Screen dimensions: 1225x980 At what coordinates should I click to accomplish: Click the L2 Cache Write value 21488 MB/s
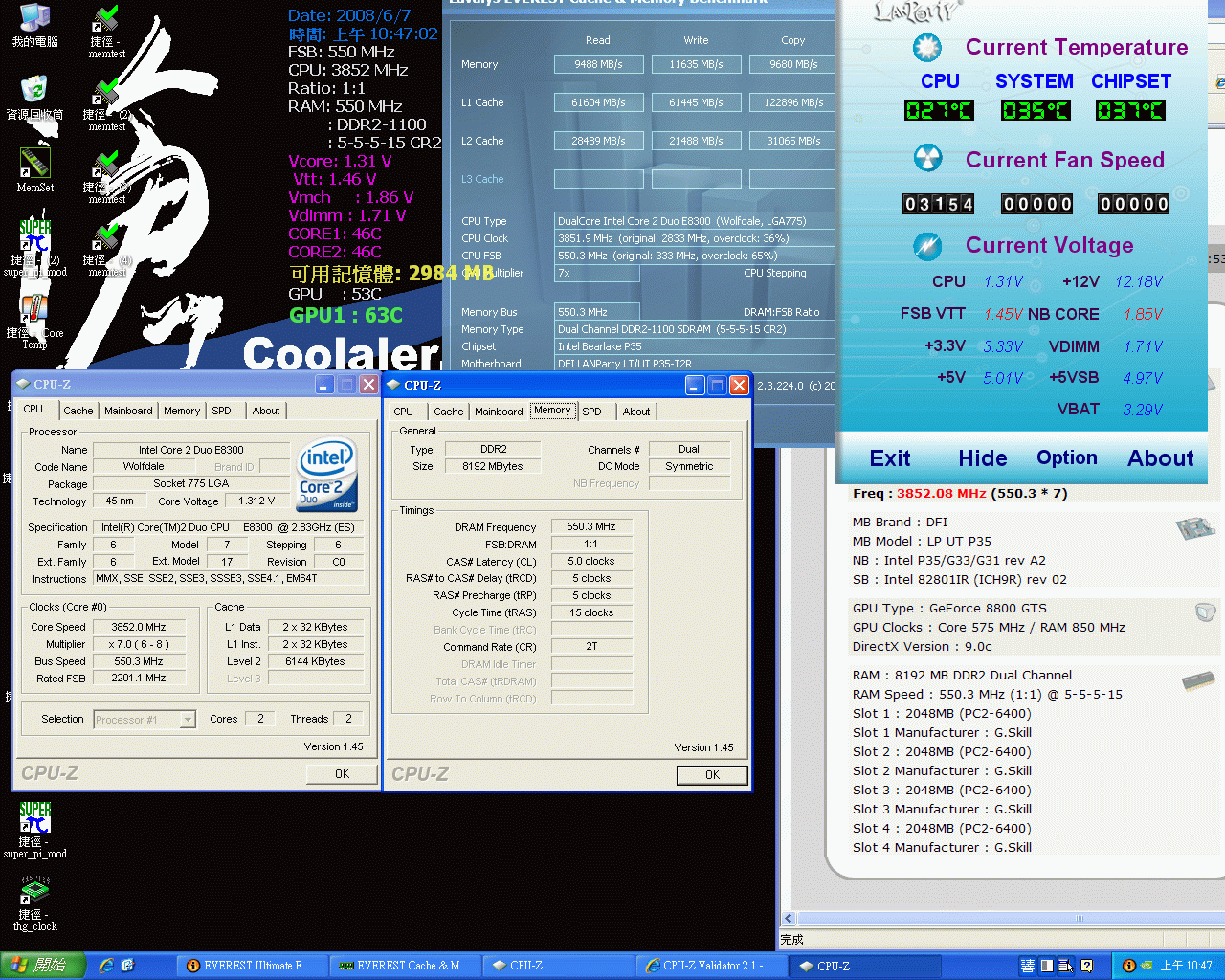pos(696,141)
